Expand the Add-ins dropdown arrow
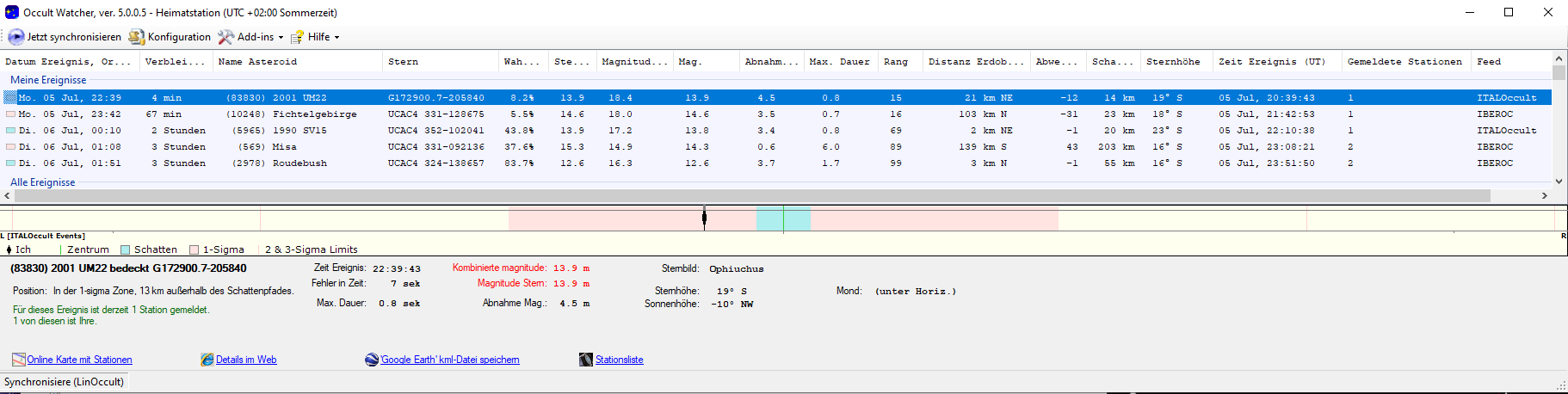 click(x=281, y=38)
